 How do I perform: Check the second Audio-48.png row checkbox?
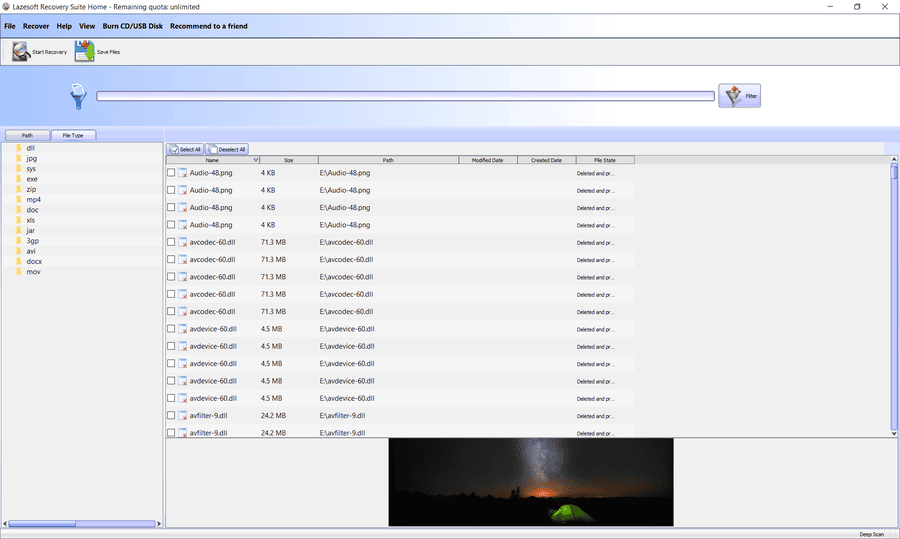coord(171,189)
